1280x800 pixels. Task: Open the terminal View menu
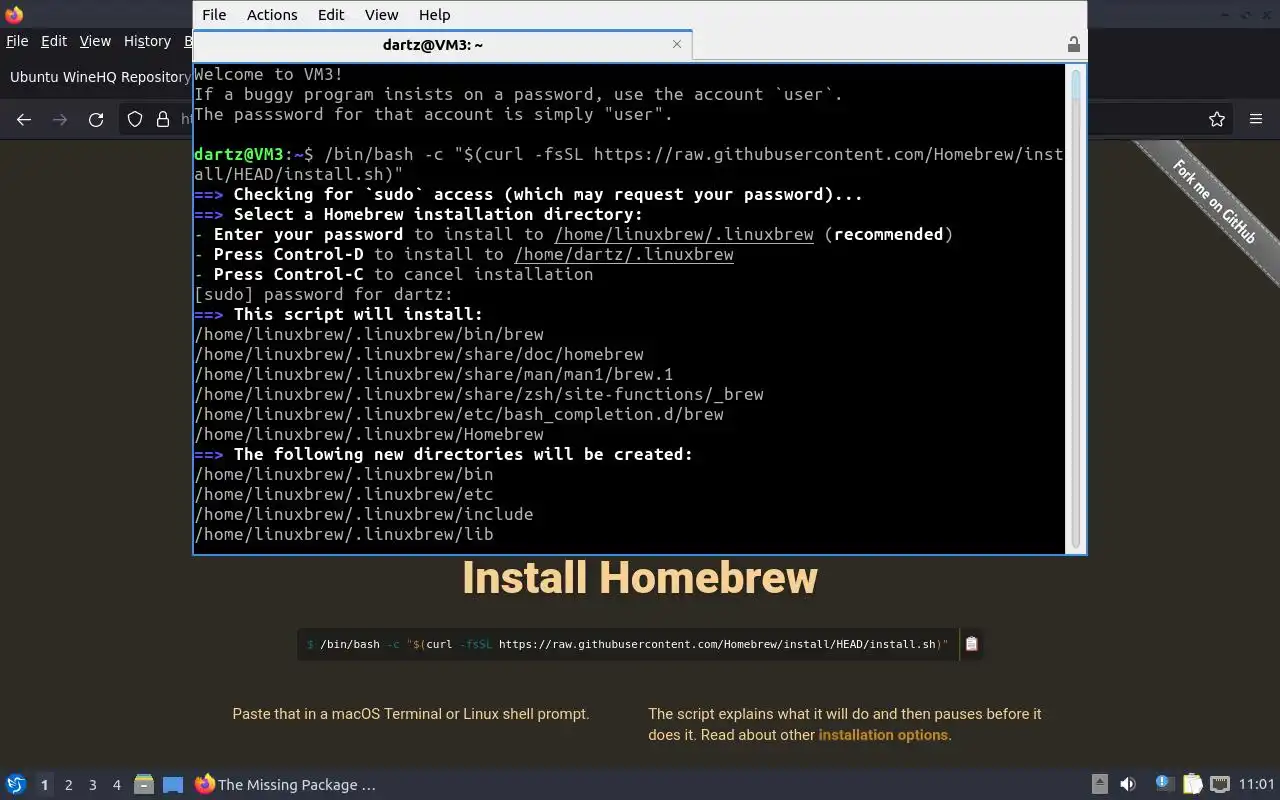click(381, 15)
